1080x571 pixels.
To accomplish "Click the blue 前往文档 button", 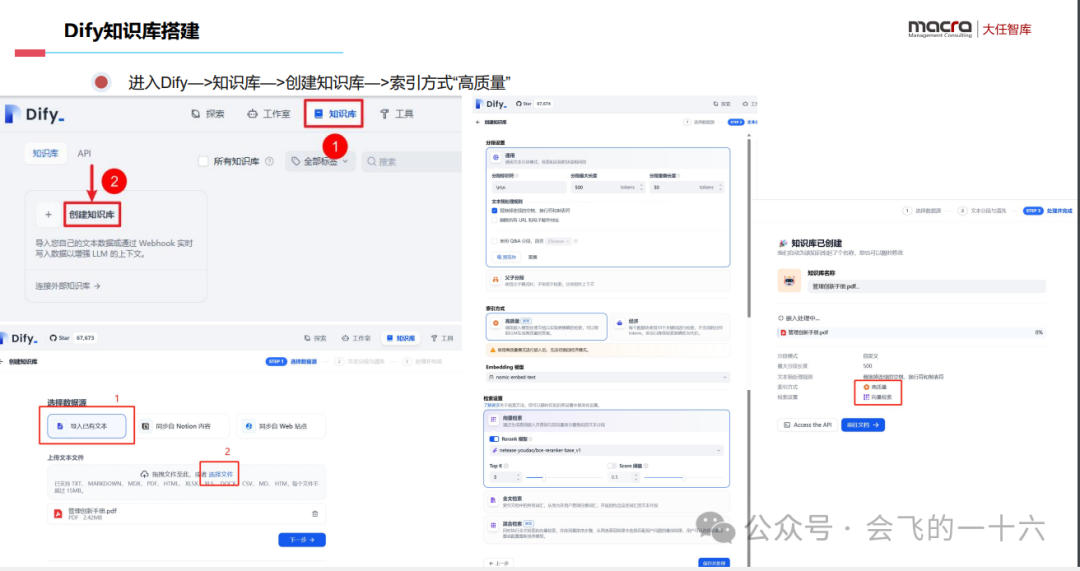I will (863, 425).
